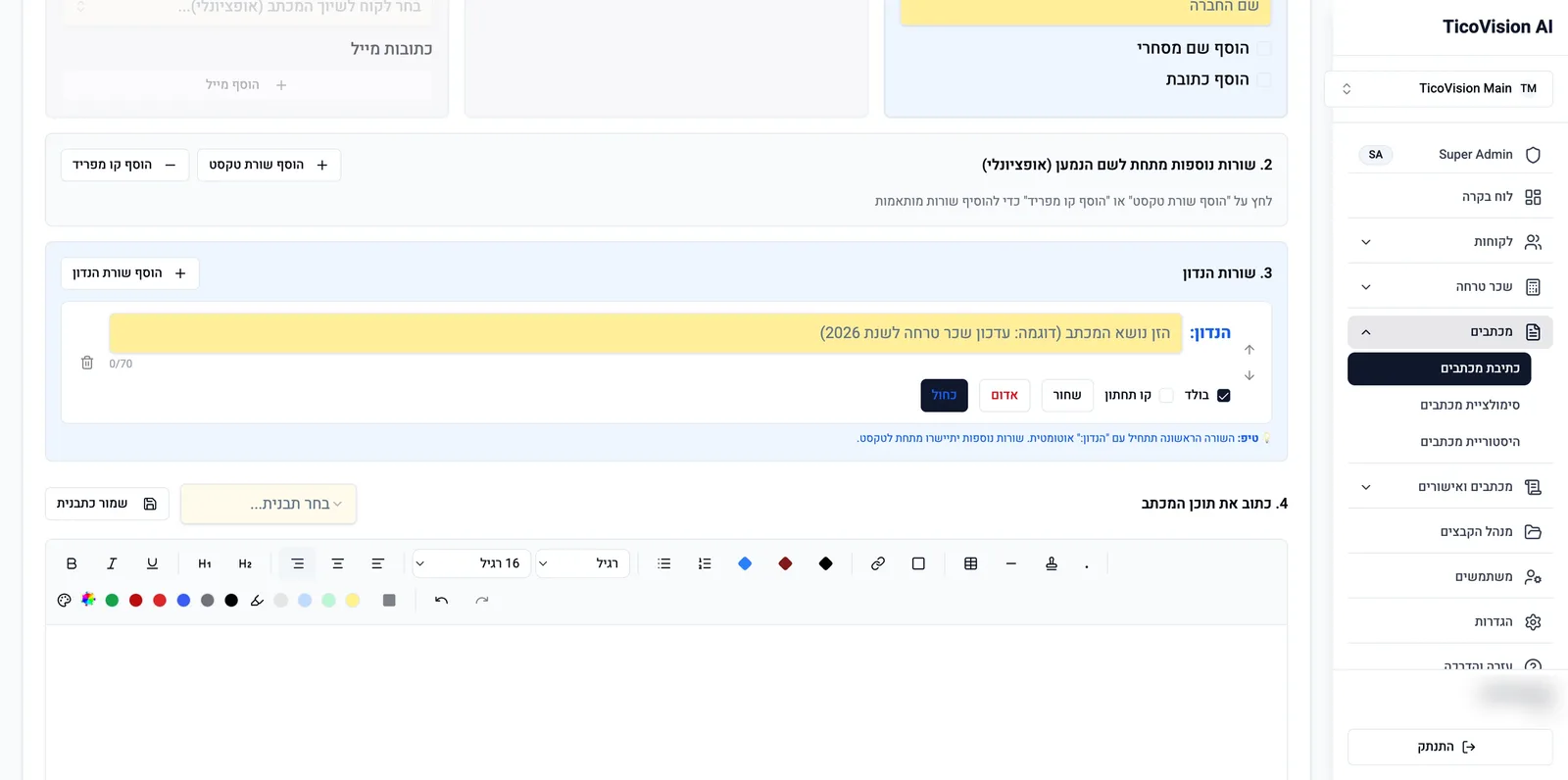Viewport: 1568px width, 780px height.
Task: Set heading level H2
Action: click(245, 563)
